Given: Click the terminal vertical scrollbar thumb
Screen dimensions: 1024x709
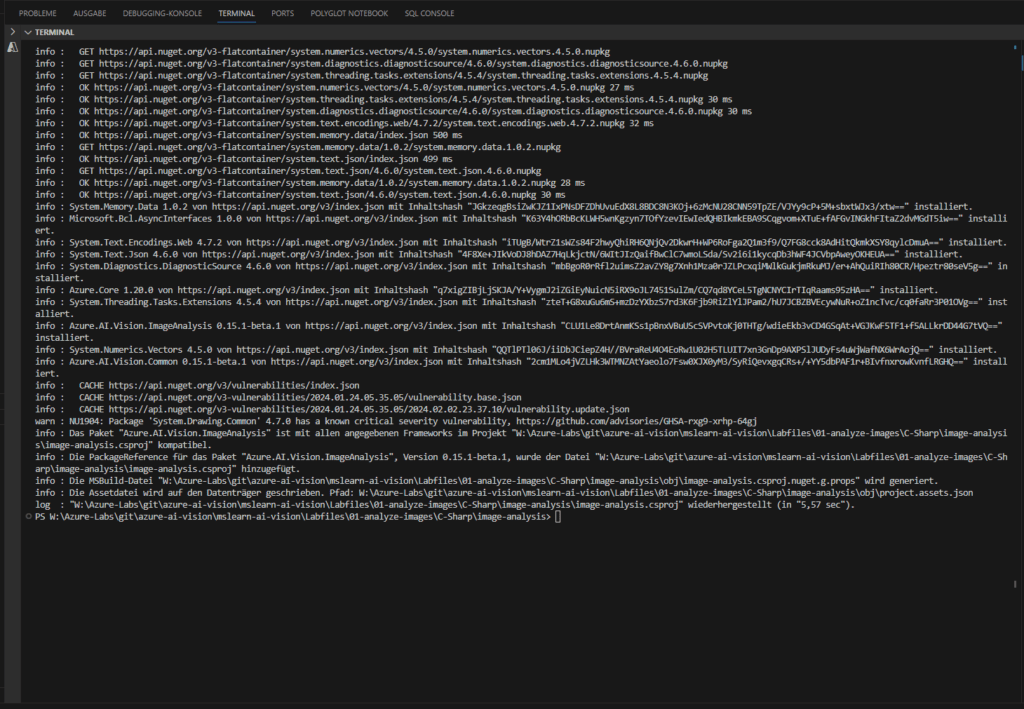Looking at the screenshot, I should tap(1021, 63).
